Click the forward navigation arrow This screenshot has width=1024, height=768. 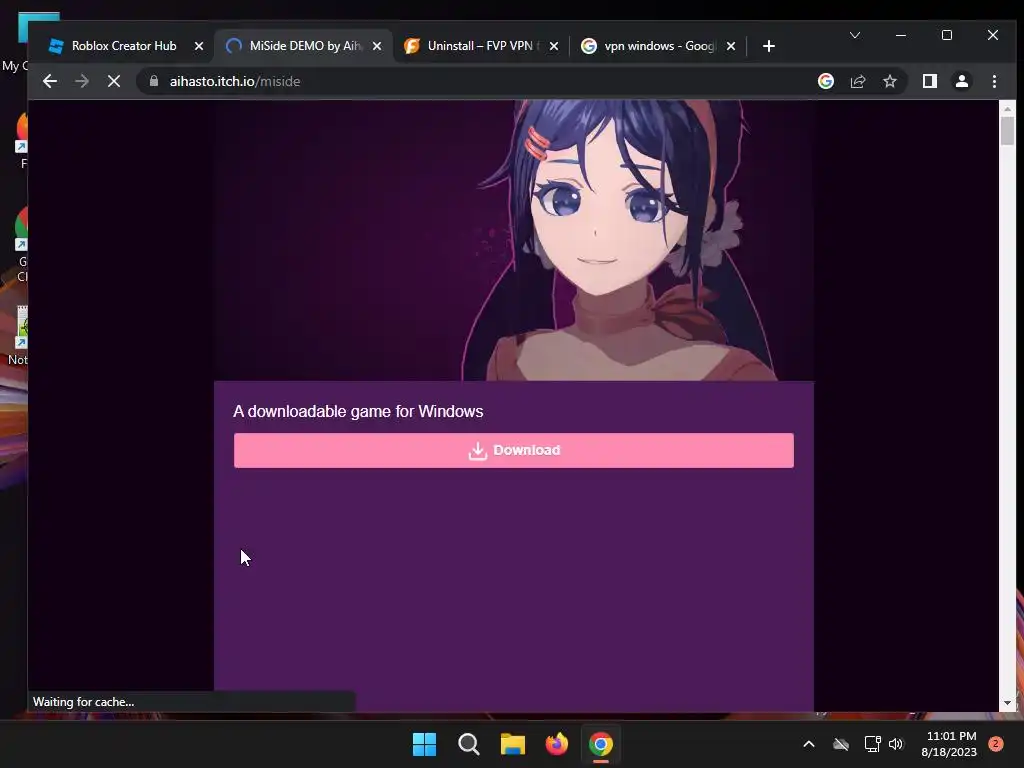82,81
